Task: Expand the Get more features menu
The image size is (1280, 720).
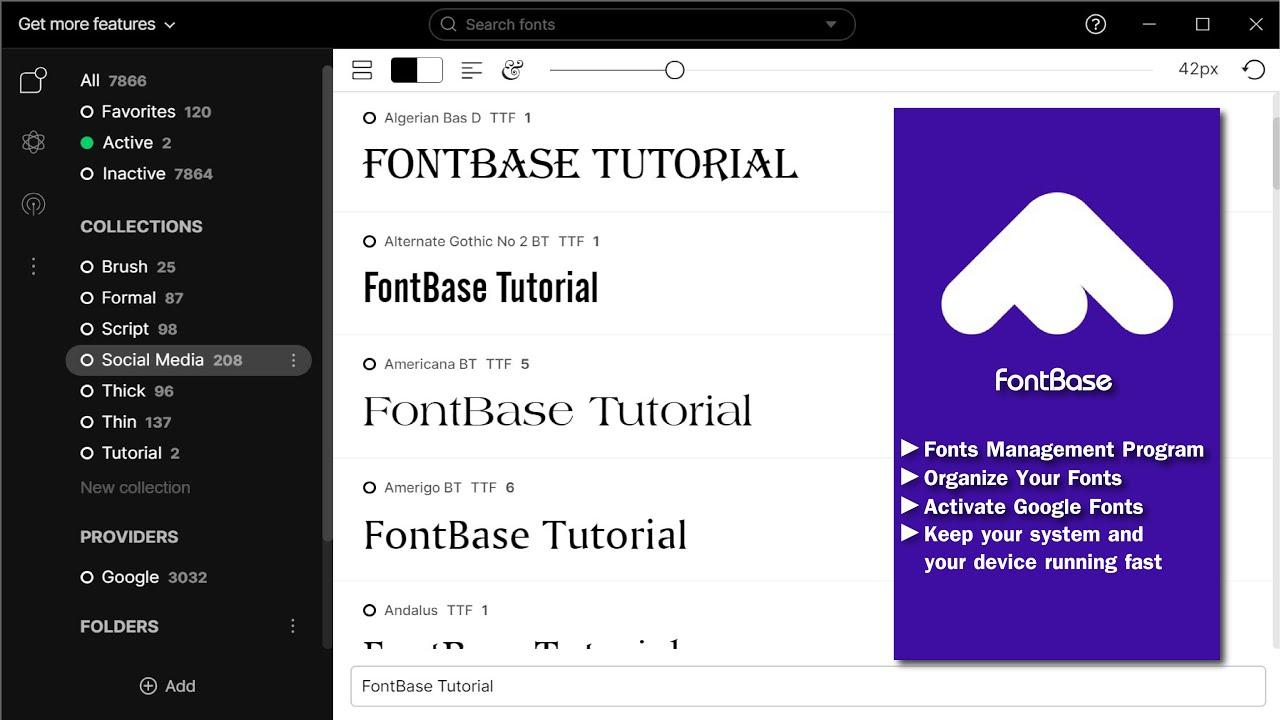Action: [97, 24]
